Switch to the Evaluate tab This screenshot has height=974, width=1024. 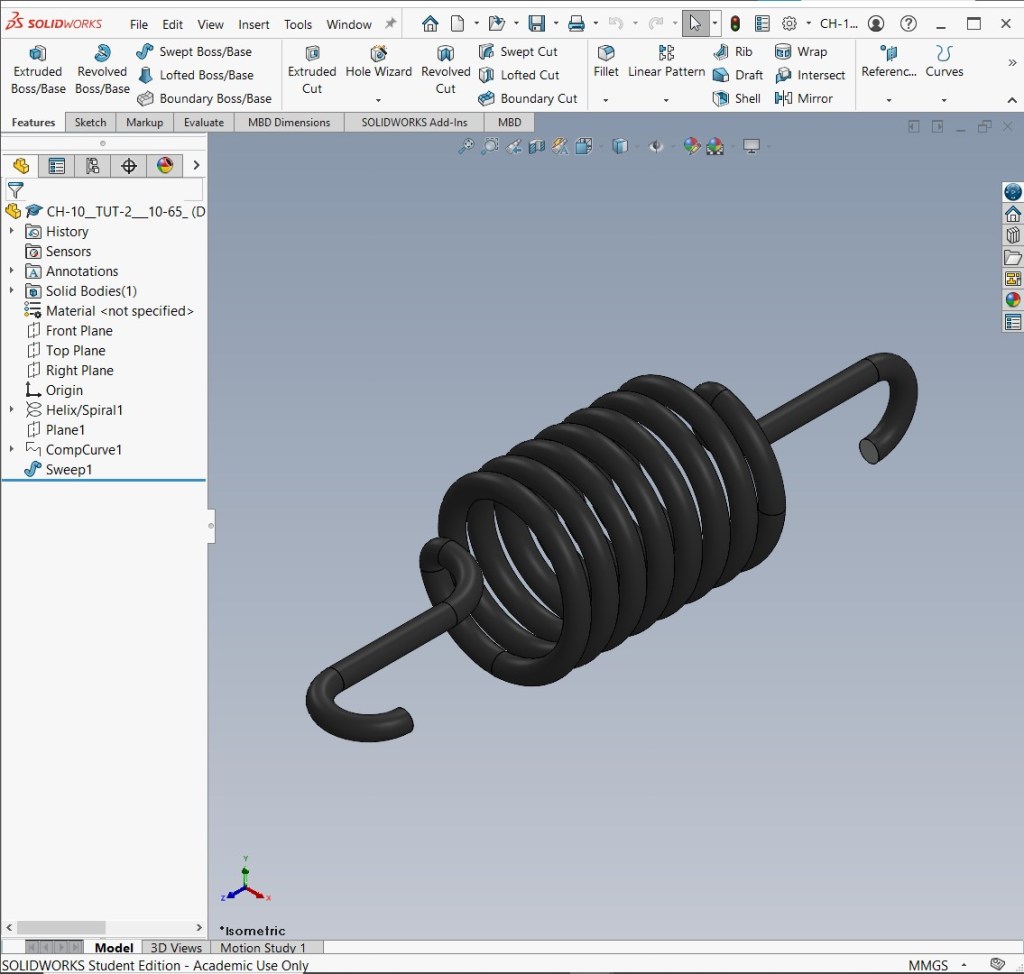point(204,122)
